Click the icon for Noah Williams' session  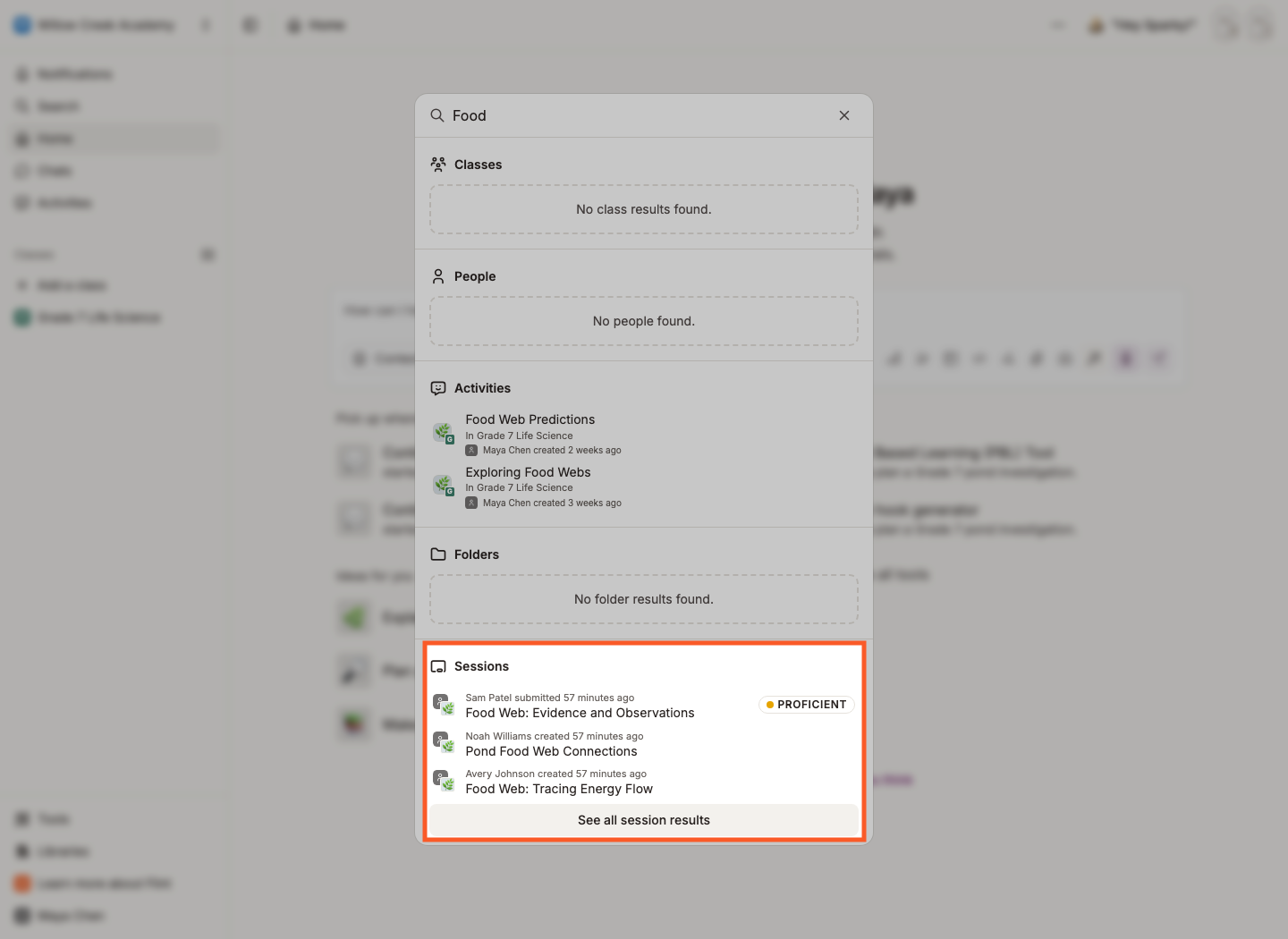(444, 742)
